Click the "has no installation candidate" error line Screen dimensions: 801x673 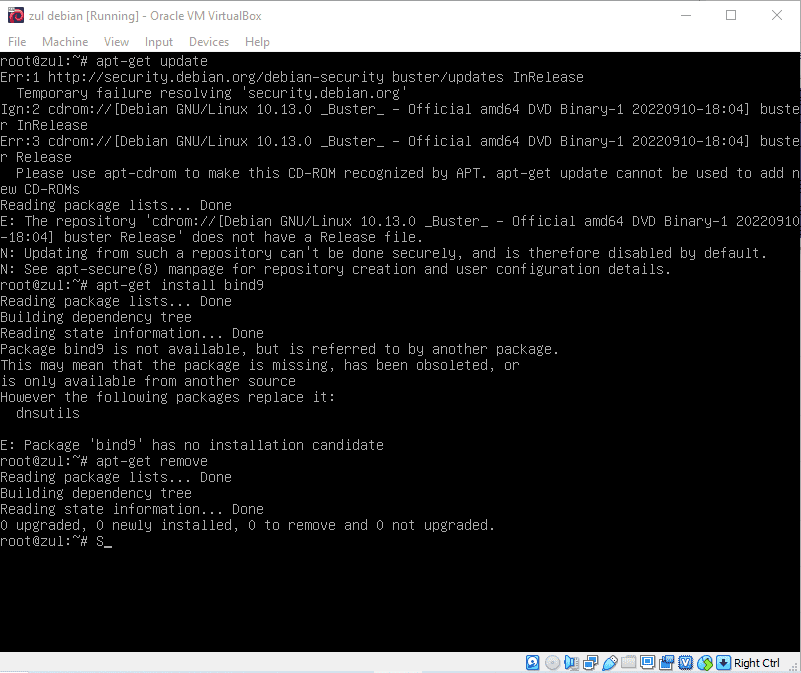[x=192, y=445]
